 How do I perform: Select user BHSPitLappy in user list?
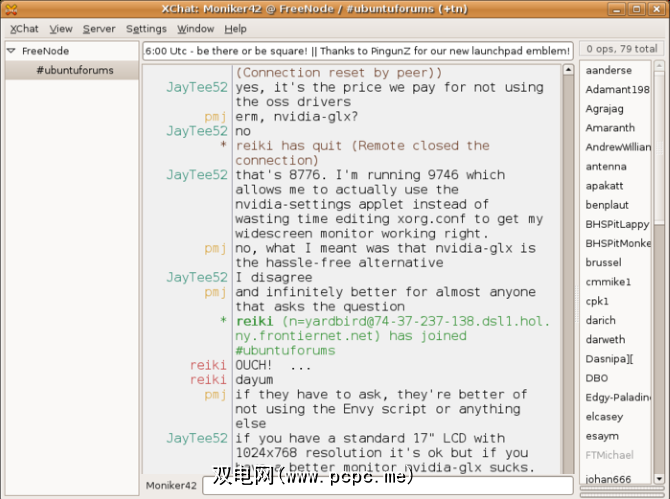point(617,224)
